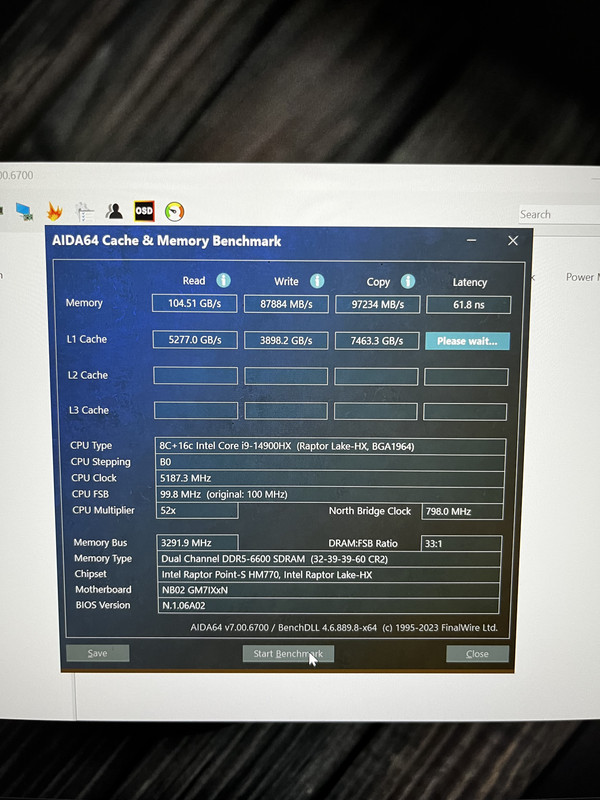This screenshot has width=600, height=800.
Task: Select L1 Cache Write value 3898.2 GB/s
Action: coord(286,340)
